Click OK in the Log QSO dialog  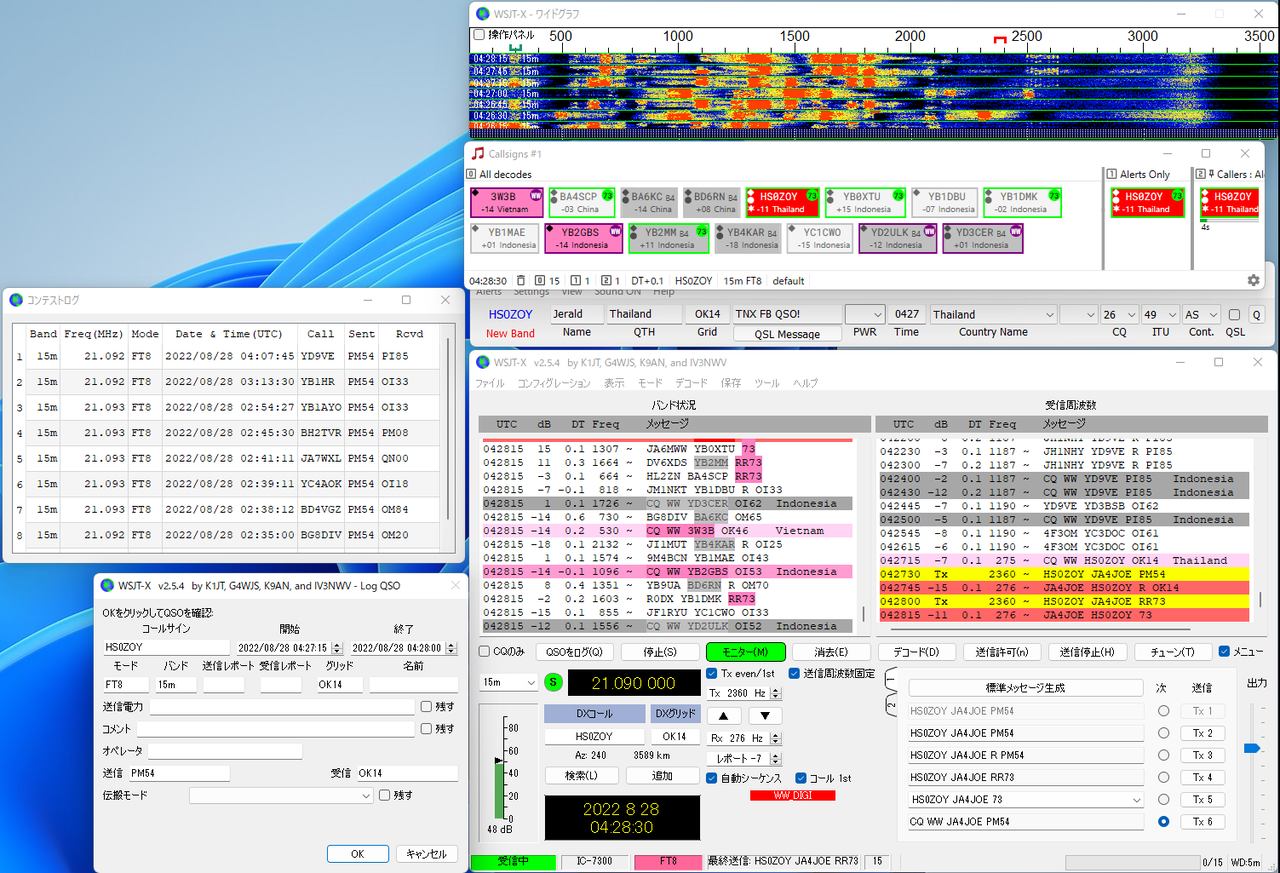357,854
